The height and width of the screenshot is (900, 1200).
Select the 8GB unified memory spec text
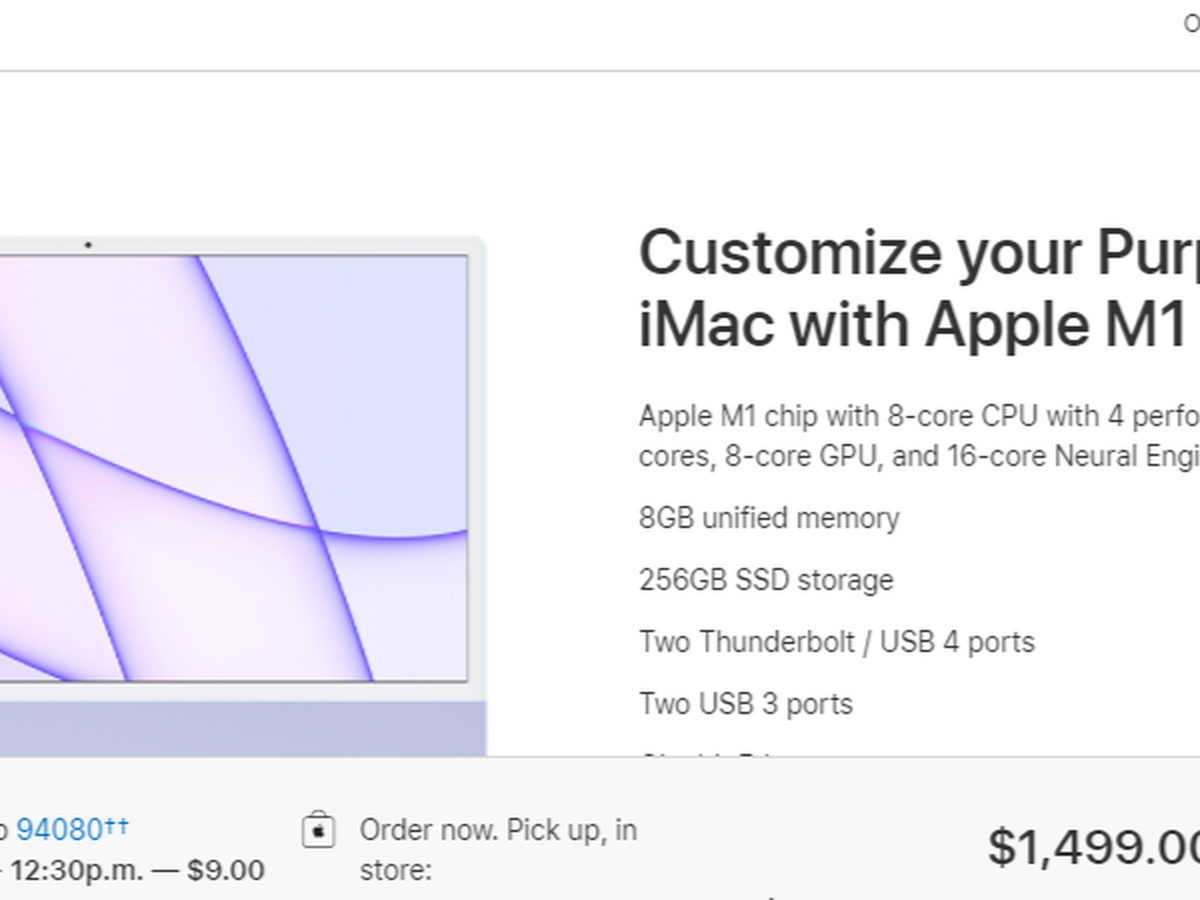click(x=769, y=518)
